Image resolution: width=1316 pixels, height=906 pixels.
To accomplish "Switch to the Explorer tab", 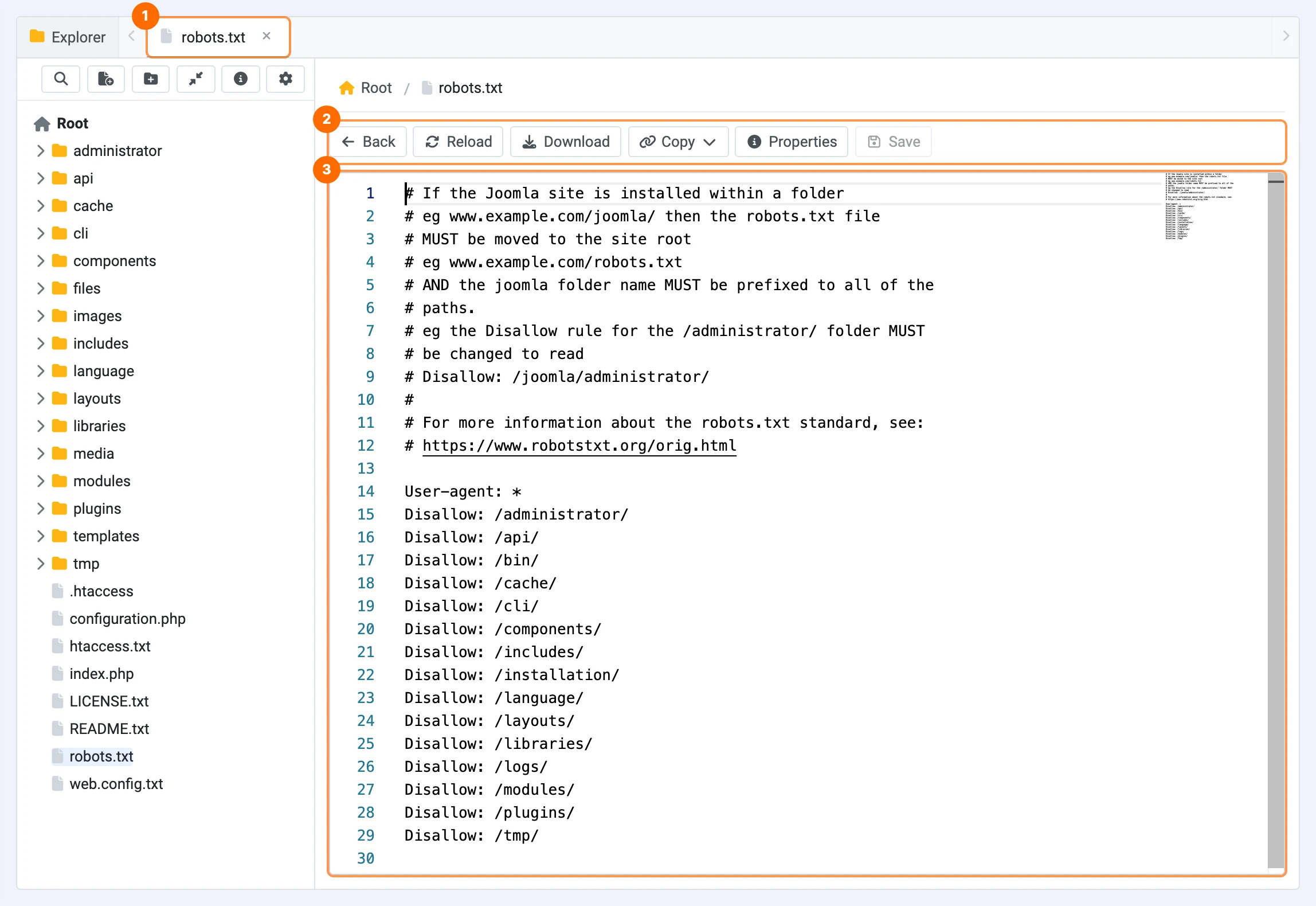I will pyautogui.click(x=68, y=37).
